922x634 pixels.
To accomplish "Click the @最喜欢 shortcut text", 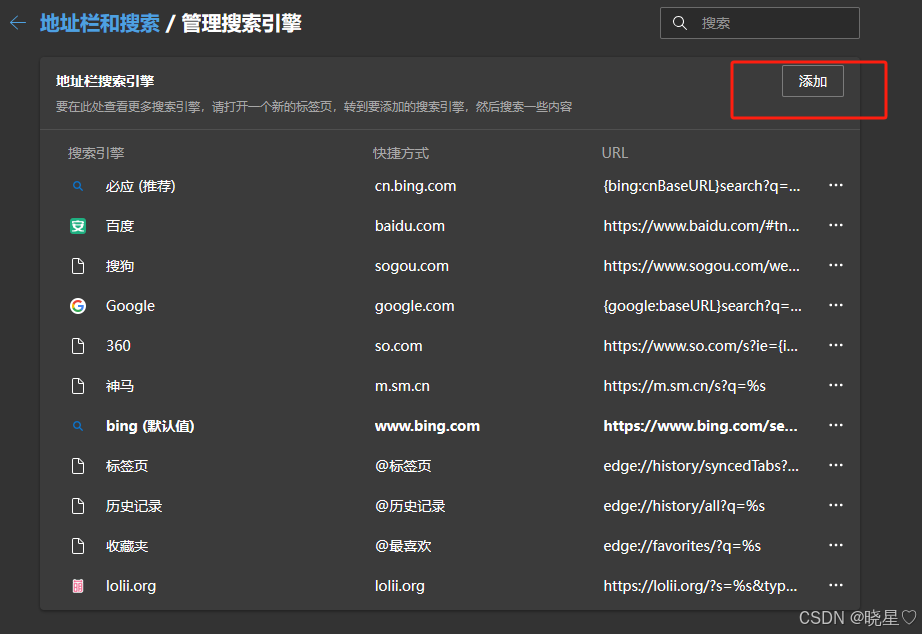I will click(x=403, y=546).
